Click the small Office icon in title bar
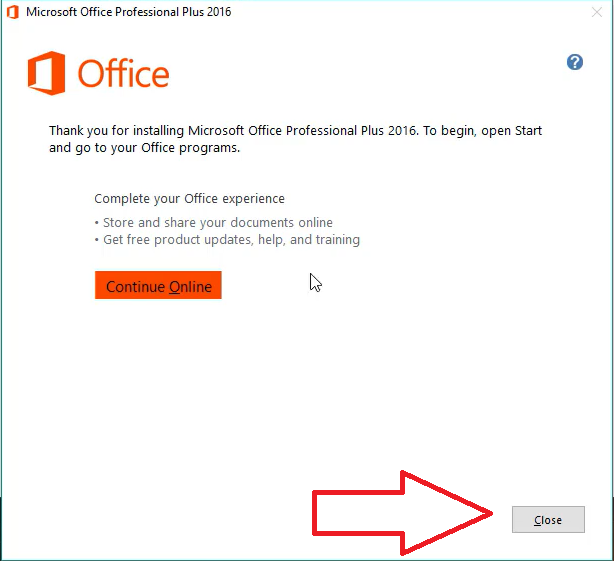614x561 pixels. tap(11, 12)
